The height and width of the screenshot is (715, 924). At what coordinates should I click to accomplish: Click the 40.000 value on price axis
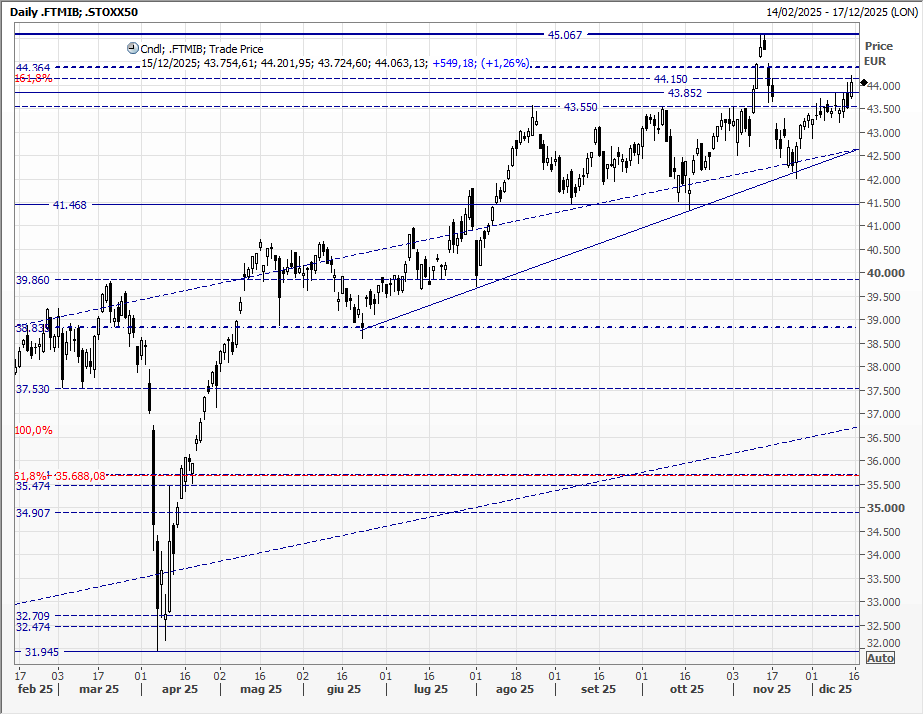click(x=881, y=273)
